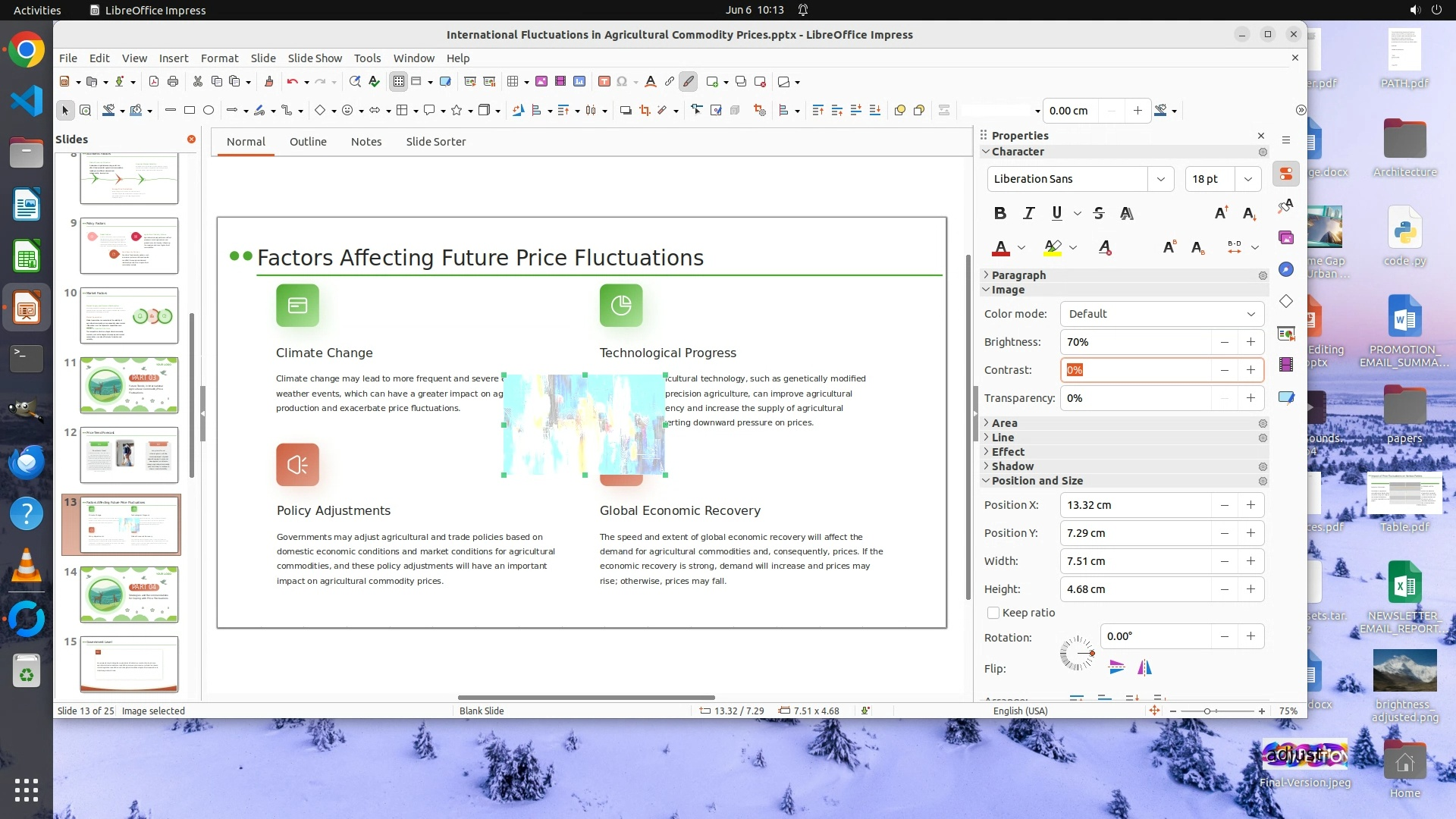Click the Bold formatting icon
This screenshot has width=1456, height=819.
tap(1000, 213)
